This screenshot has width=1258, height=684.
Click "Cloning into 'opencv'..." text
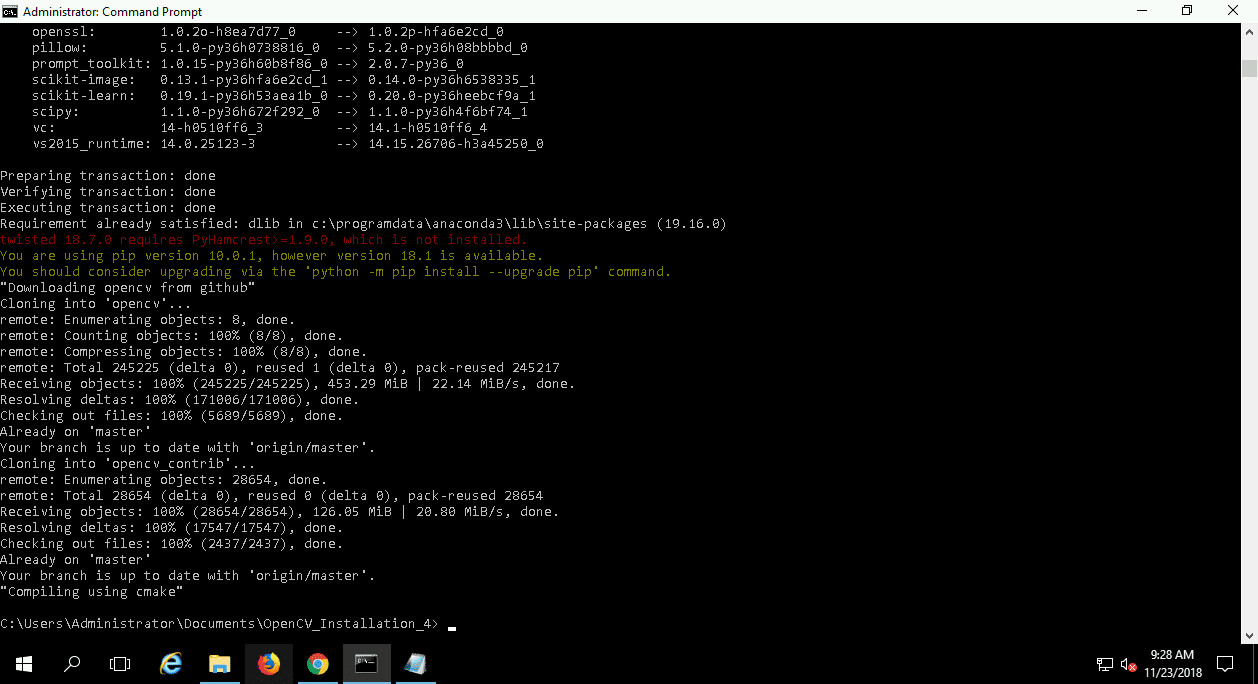pyautogui.click(x=96, y=304)
